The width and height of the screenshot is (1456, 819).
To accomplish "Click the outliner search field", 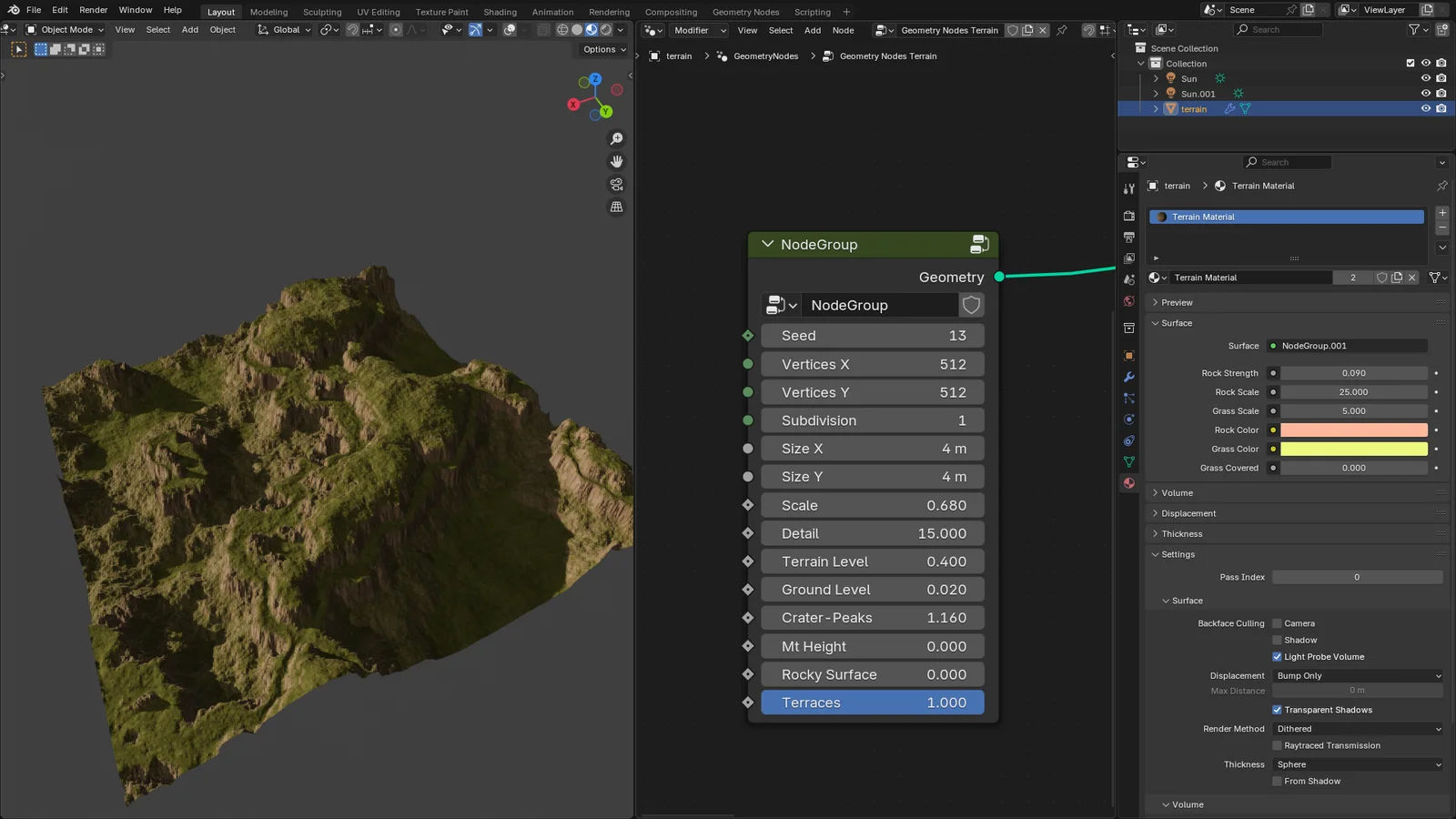I will coord(1279,29).
